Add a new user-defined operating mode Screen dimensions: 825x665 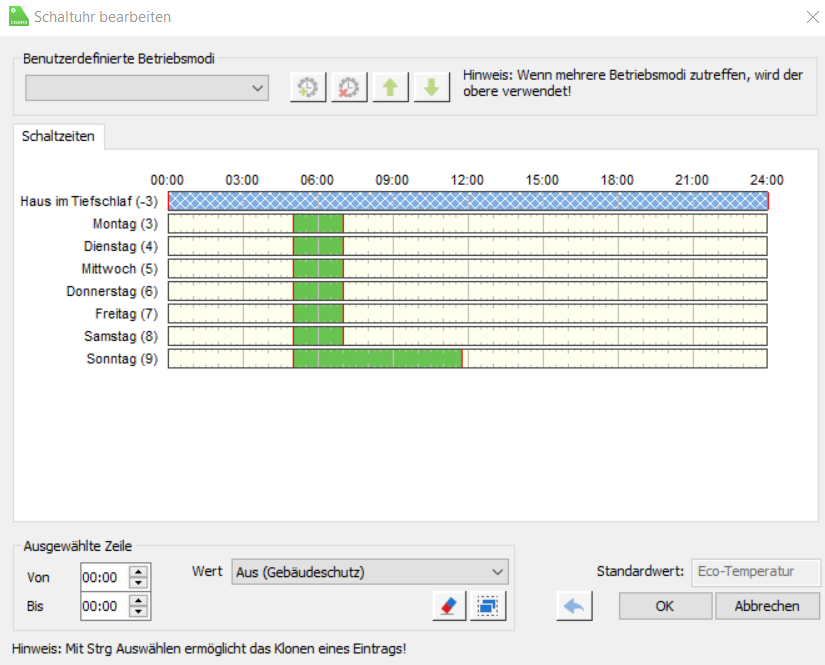click(x=308, y=87)
